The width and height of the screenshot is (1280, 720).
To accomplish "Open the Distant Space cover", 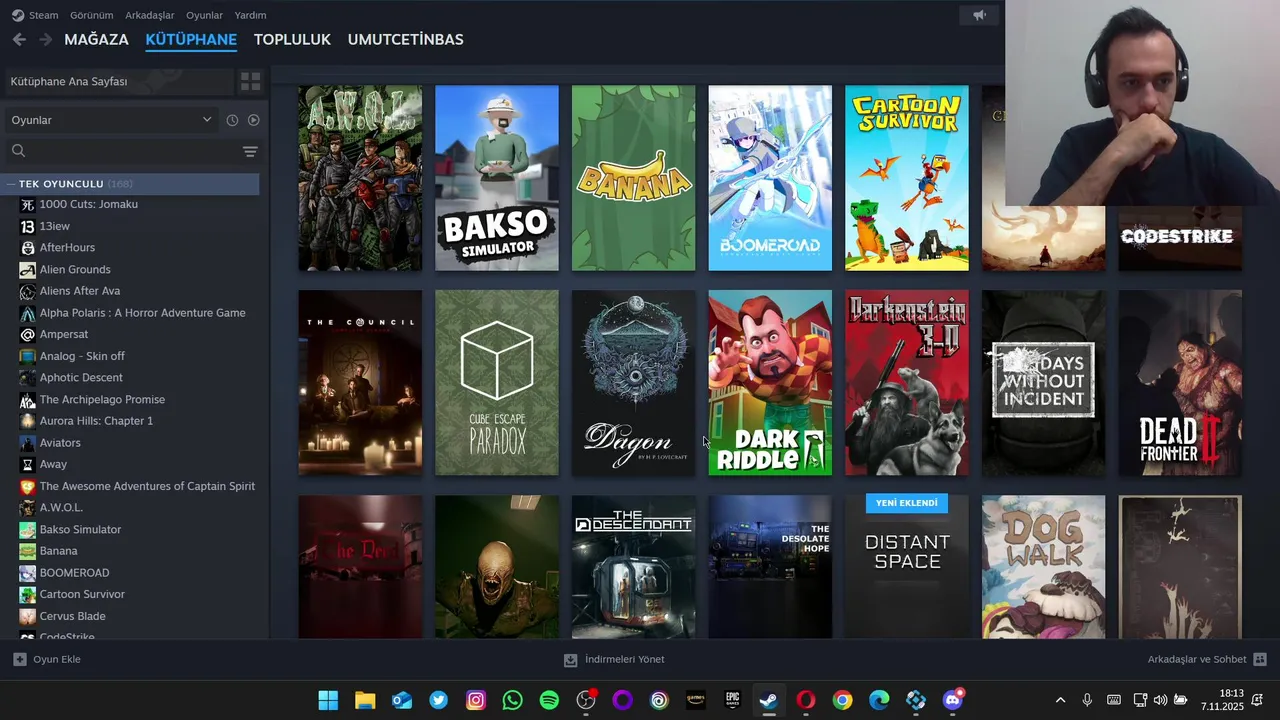I will [907, 567].
